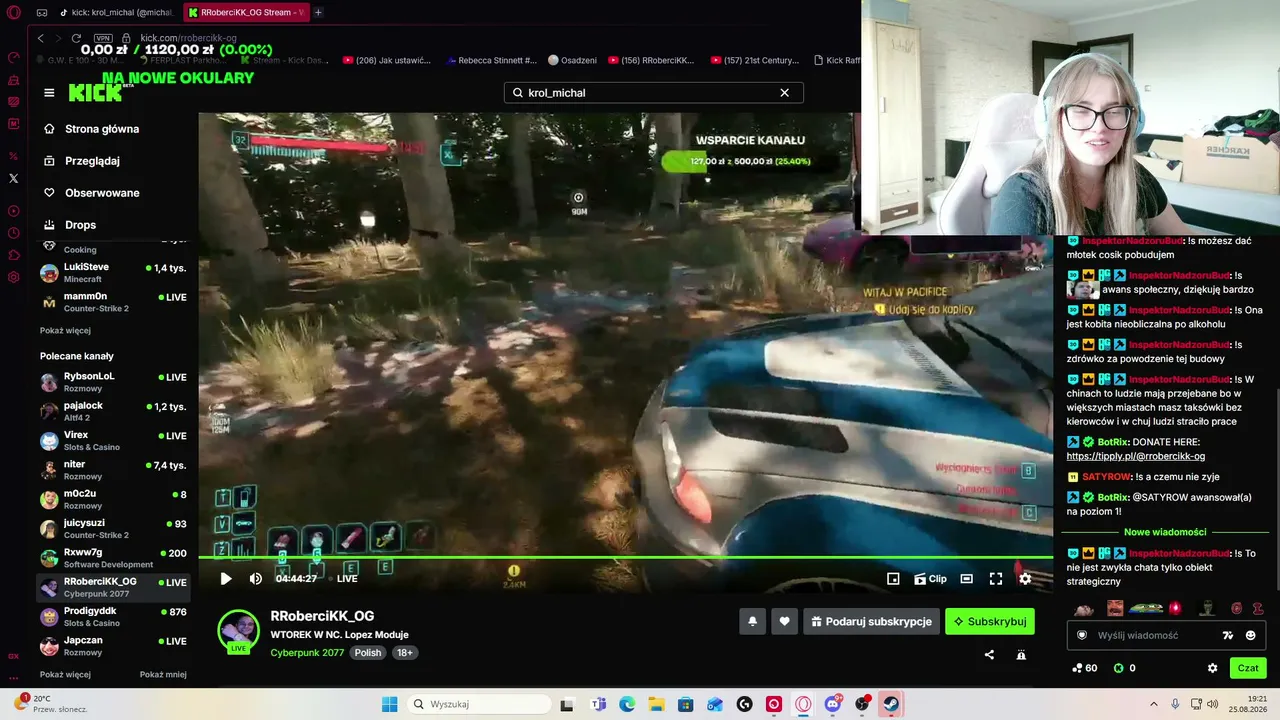This screenshot has height=720, width=1280.
Task: Switch to kick: krol_michal tab
Action: tap(117, 13)
